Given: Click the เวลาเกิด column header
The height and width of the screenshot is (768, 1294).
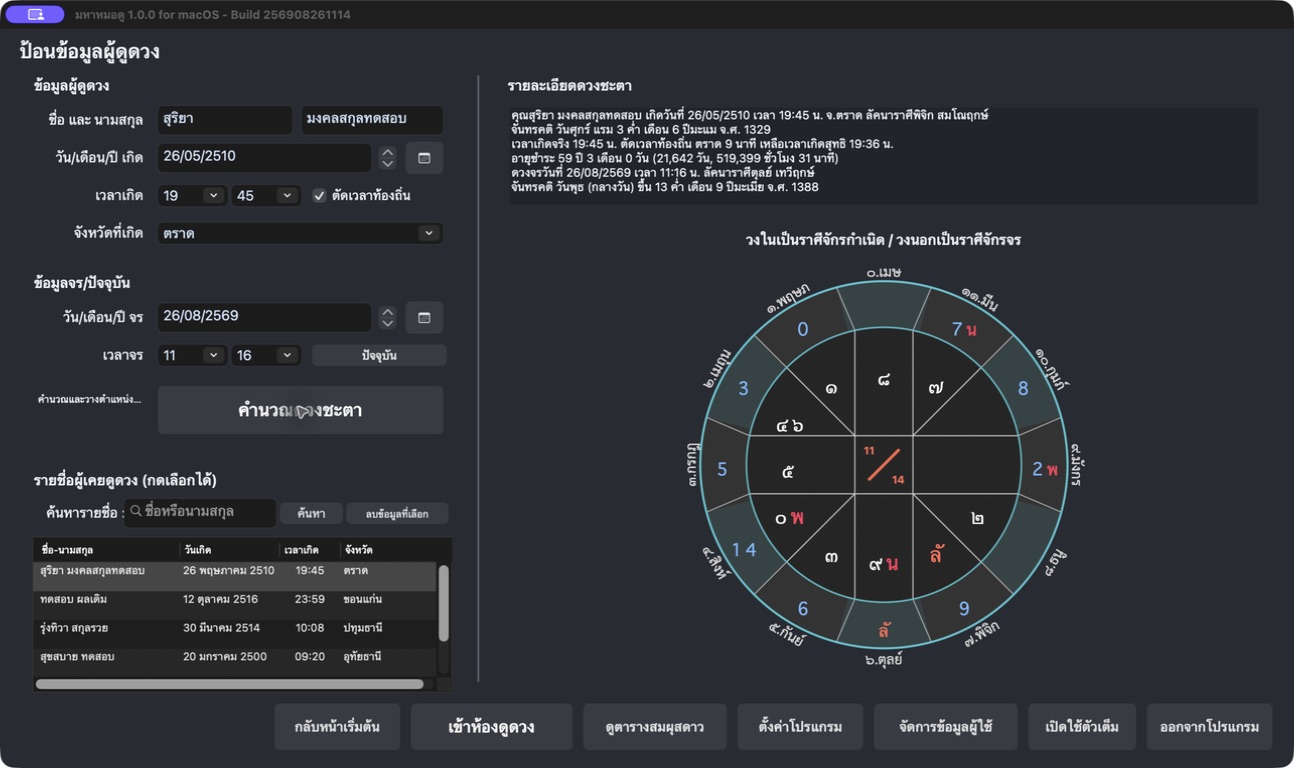Looking at the screenshot, I should tap(309, 551).
